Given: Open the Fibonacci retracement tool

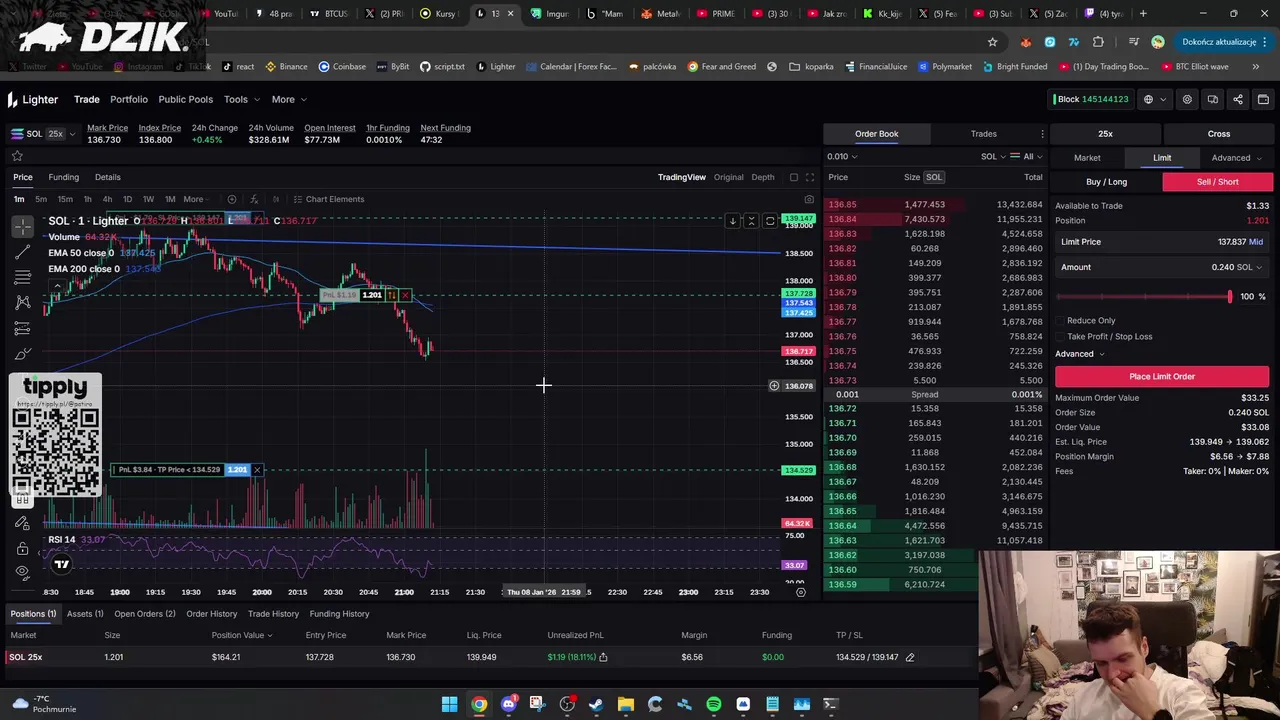Looking at the screenshot, I should tap(22, 277).
